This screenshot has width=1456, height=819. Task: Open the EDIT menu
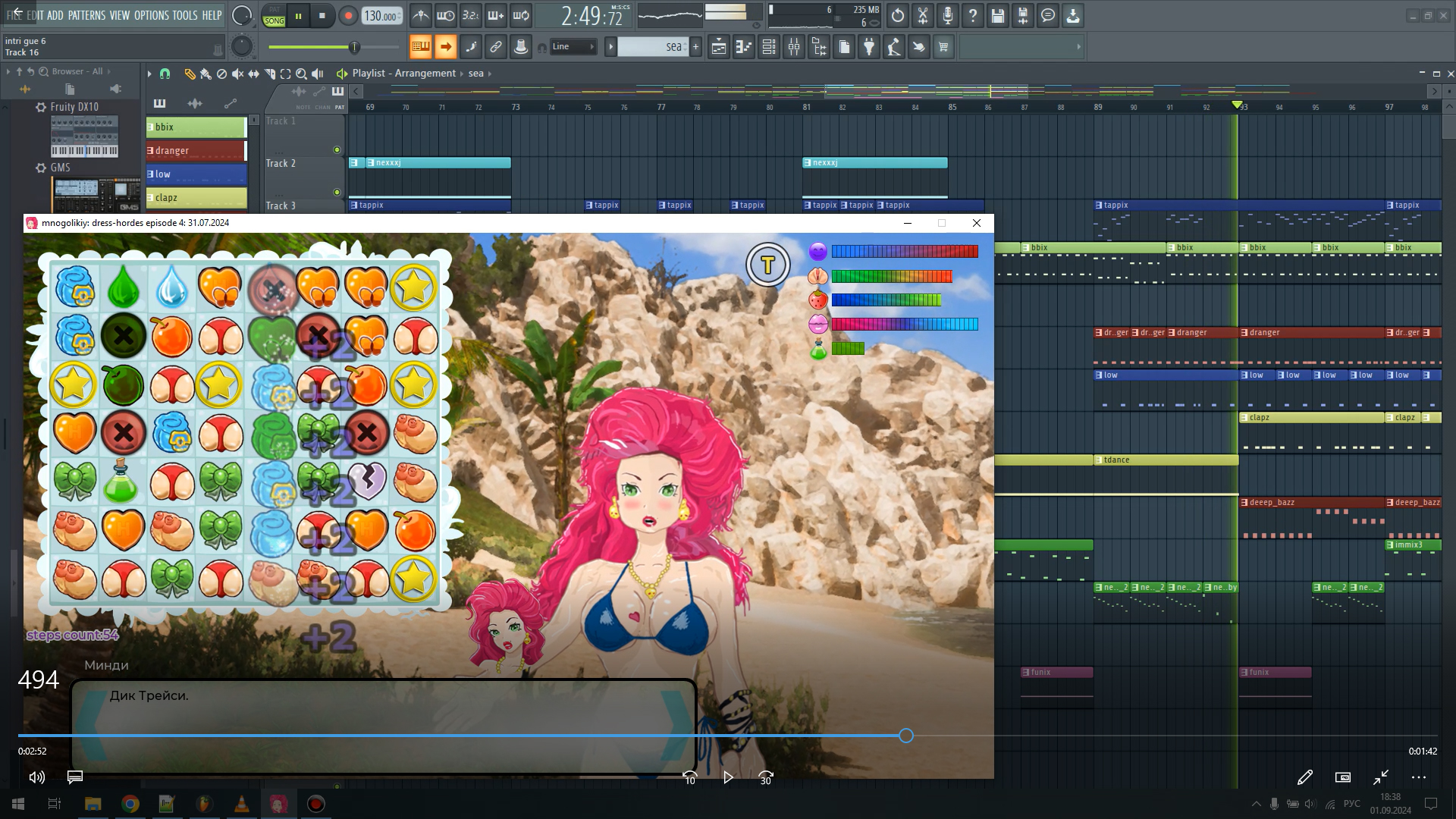35,15
